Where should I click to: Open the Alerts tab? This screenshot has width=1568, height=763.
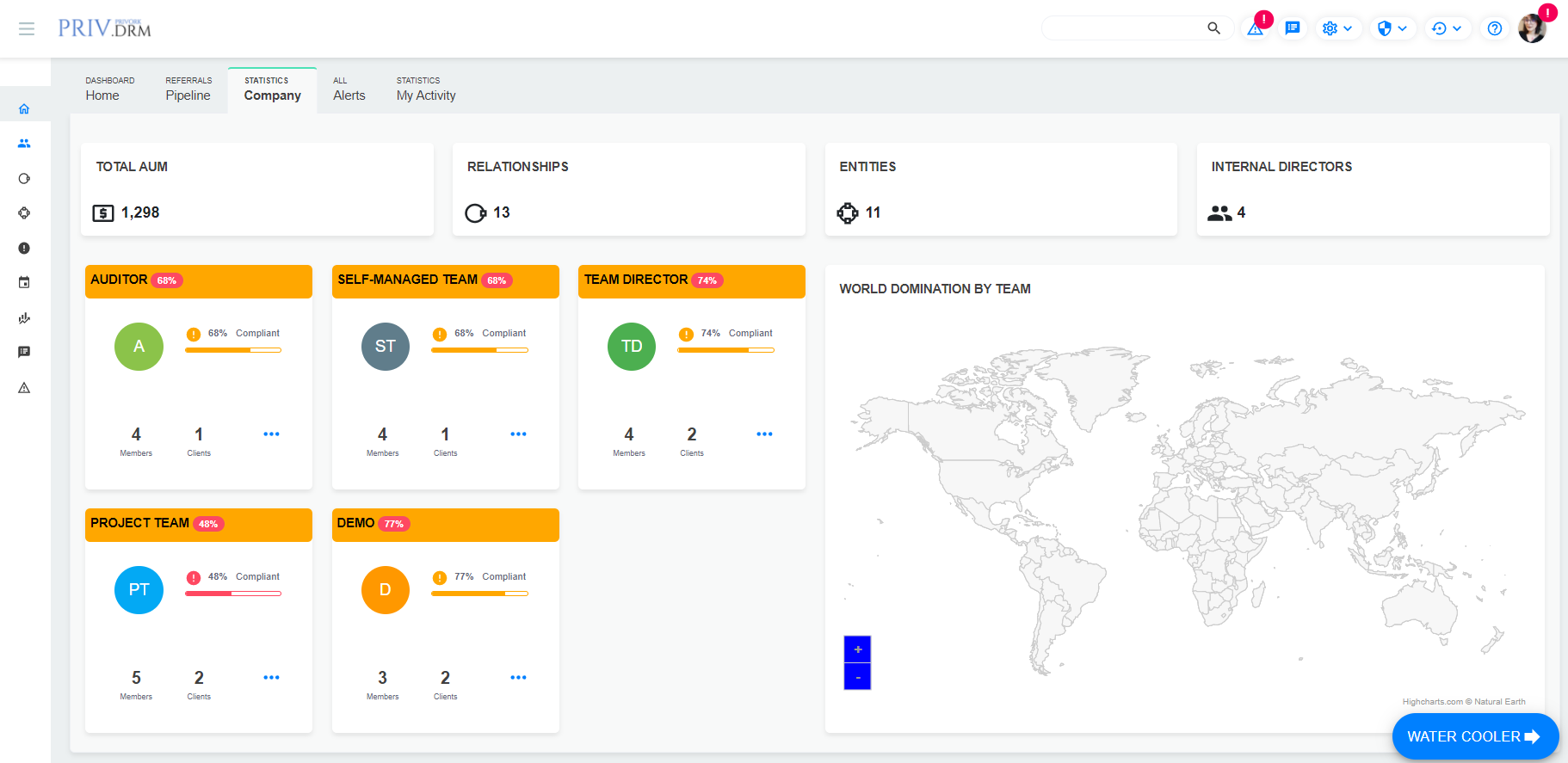point(349,89)
